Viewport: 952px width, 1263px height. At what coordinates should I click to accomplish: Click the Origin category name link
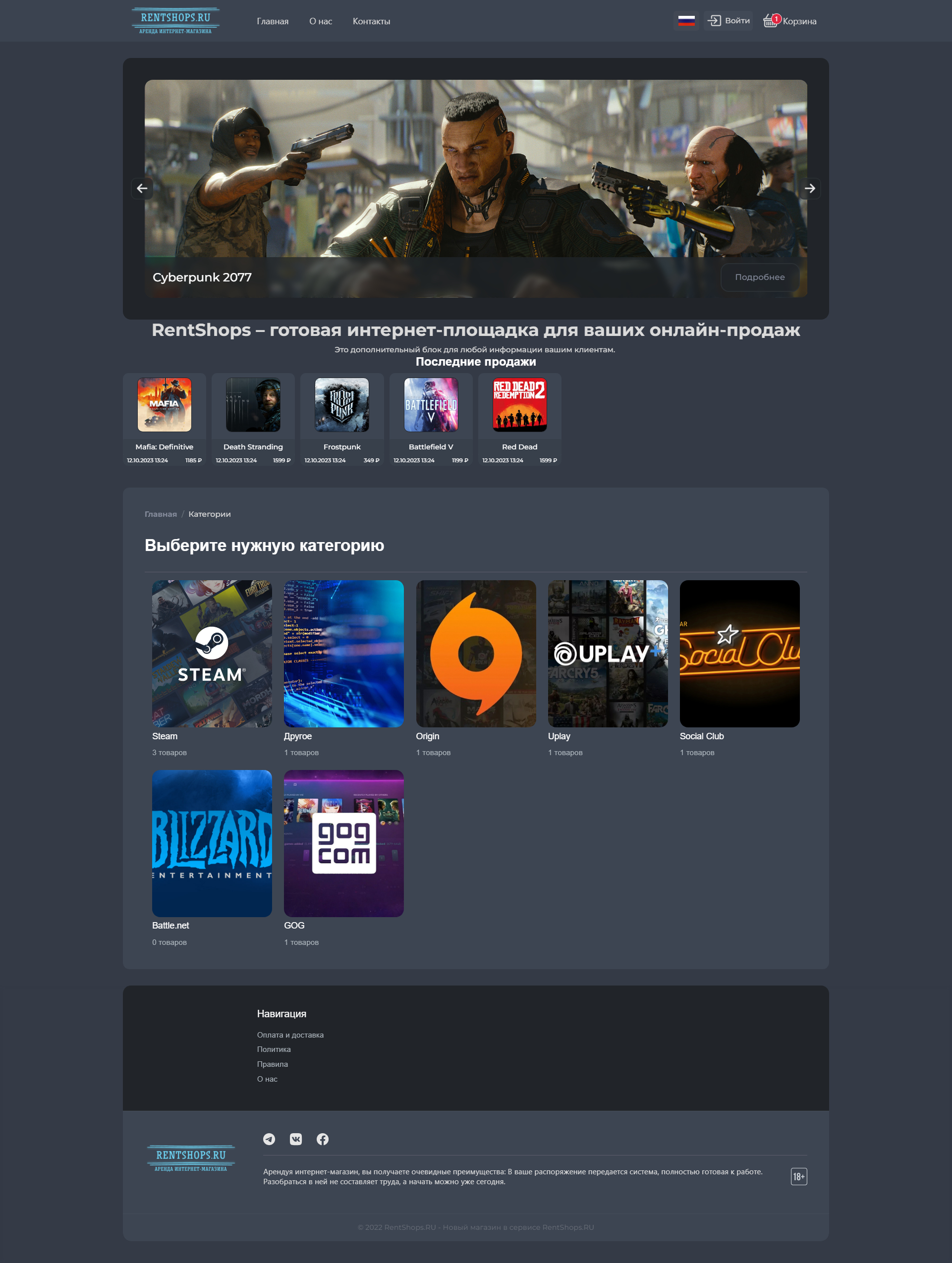[427, 737]
